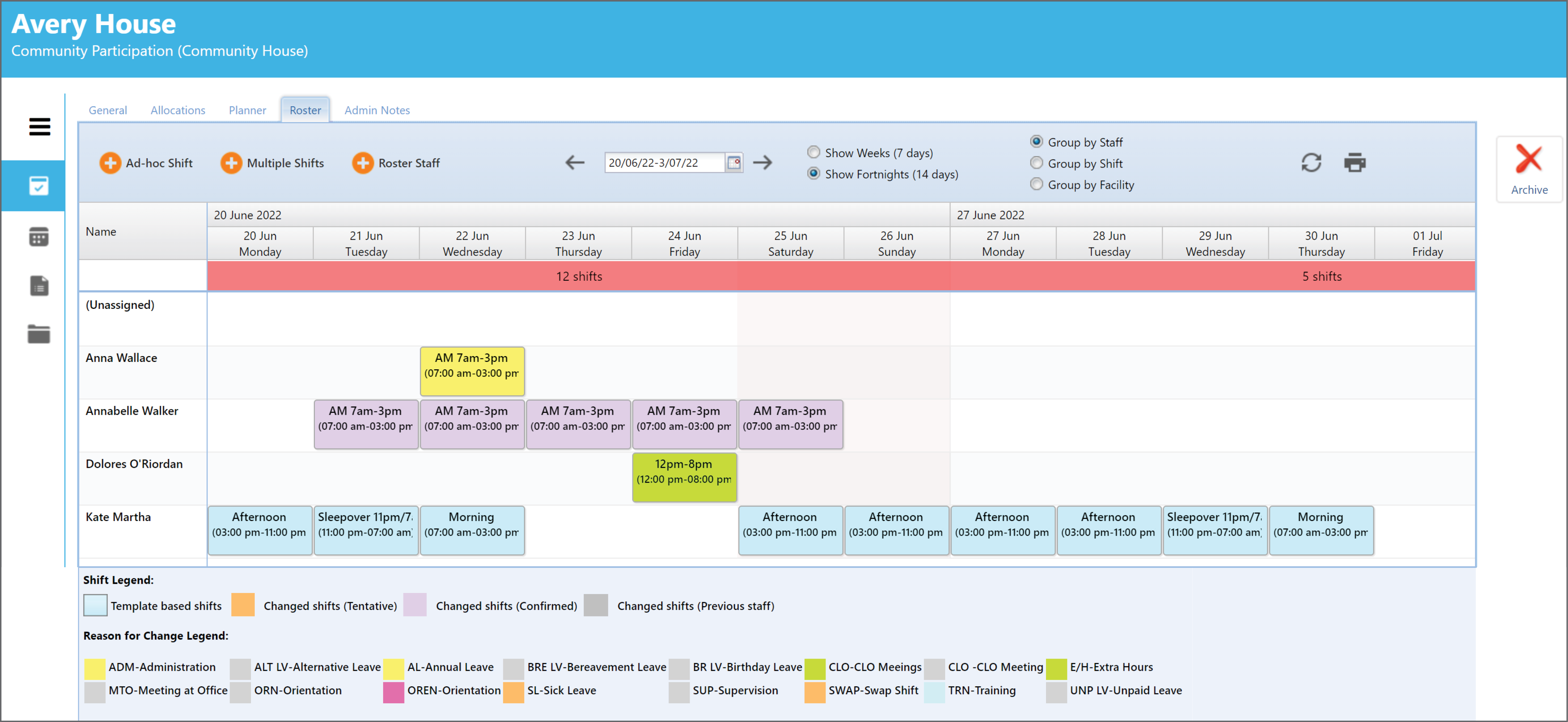Open Dolores O'Riordan's 12pm-8pm shift

(x=684, y=478)
